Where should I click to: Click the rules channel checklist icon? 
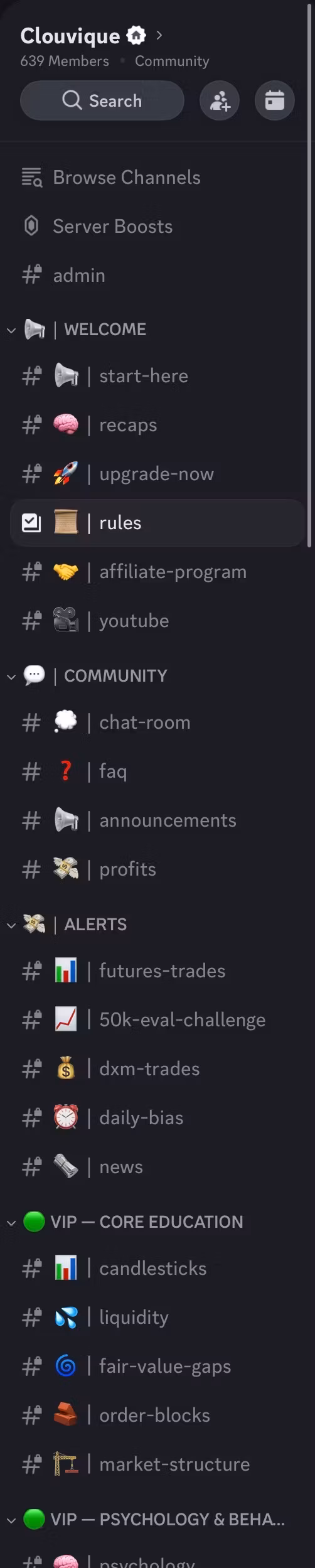[31, 523]
